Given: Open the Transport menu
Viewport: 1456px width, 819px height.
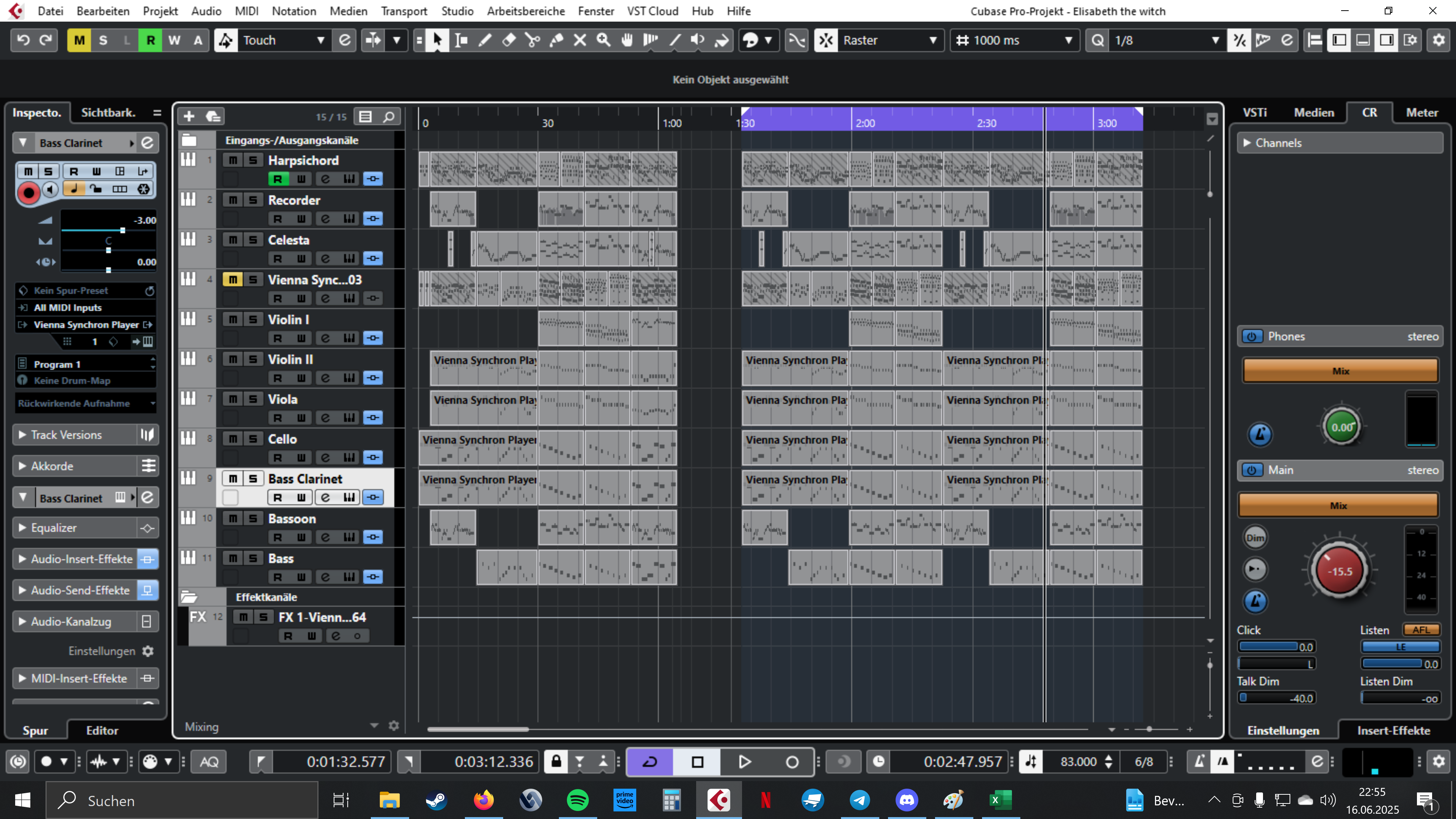Looking at the screenshot, I should 403,11.
